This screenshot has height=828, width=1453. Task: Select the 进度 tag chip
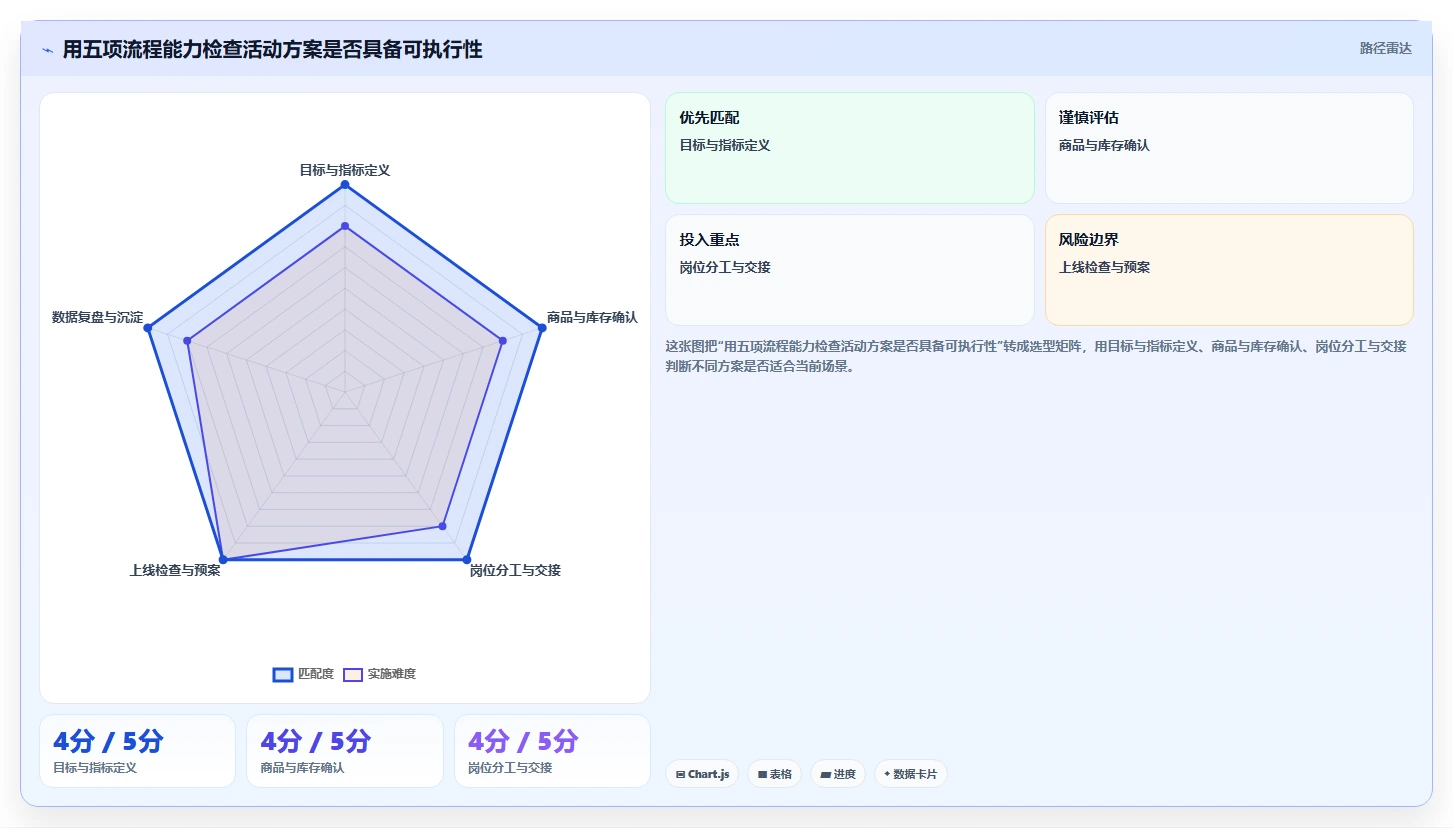[838, 774]
